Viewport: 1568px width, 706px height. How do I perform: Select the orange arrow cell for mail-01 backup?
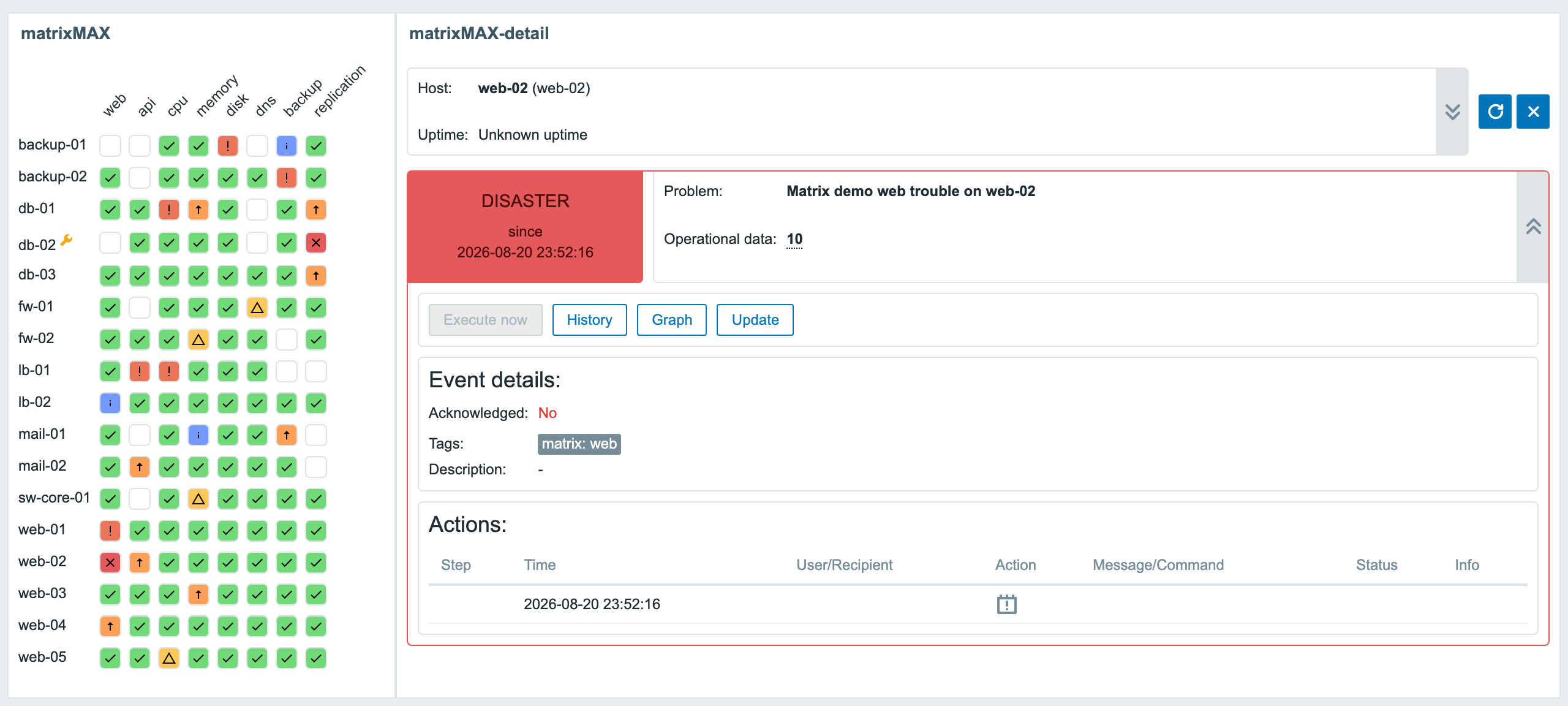pos(287,435)
